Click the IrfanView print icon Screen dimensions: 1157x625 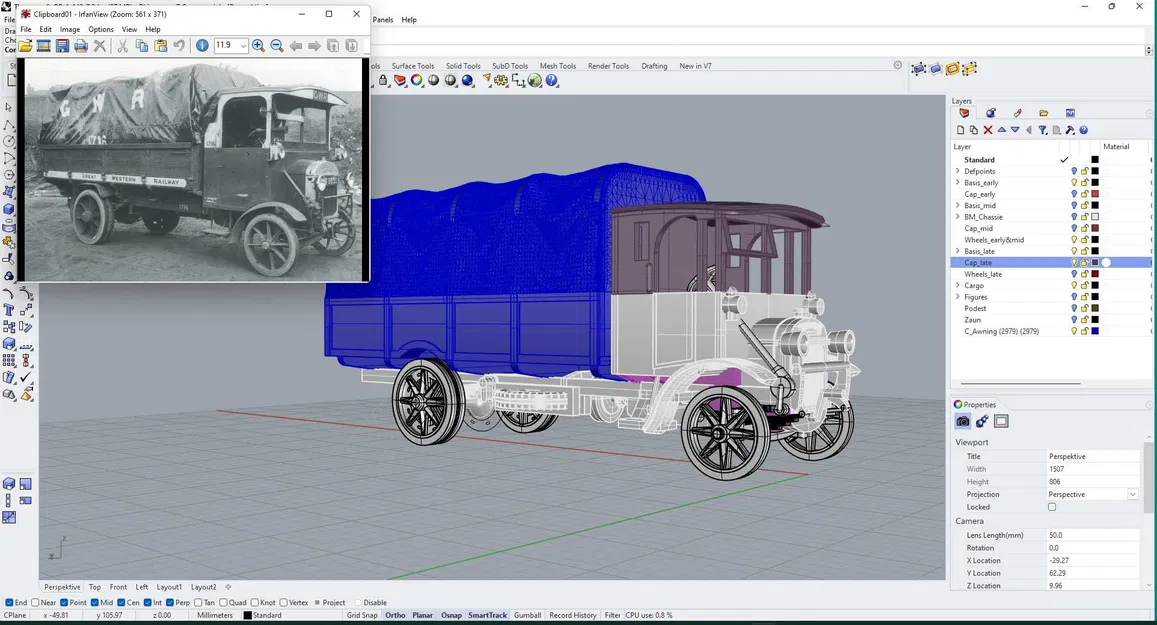tap(81, 46)
